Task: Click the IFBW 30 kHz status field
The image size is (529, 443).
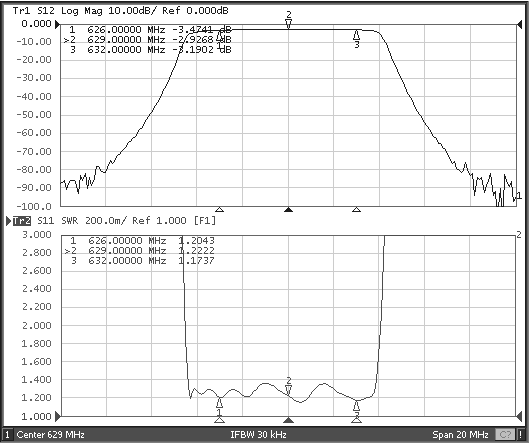Action: coord(258,435)
